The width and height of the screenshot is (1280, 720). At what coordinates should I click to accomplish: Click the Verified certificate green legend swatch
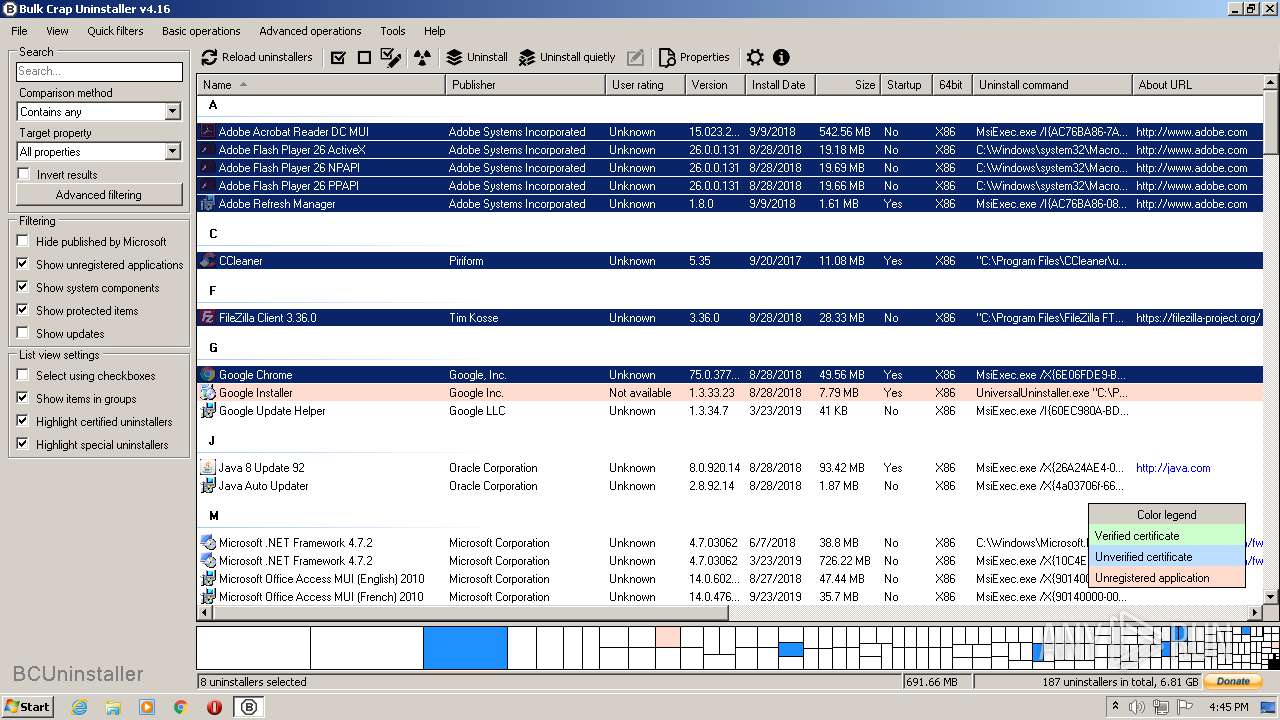click(1167, 536)
